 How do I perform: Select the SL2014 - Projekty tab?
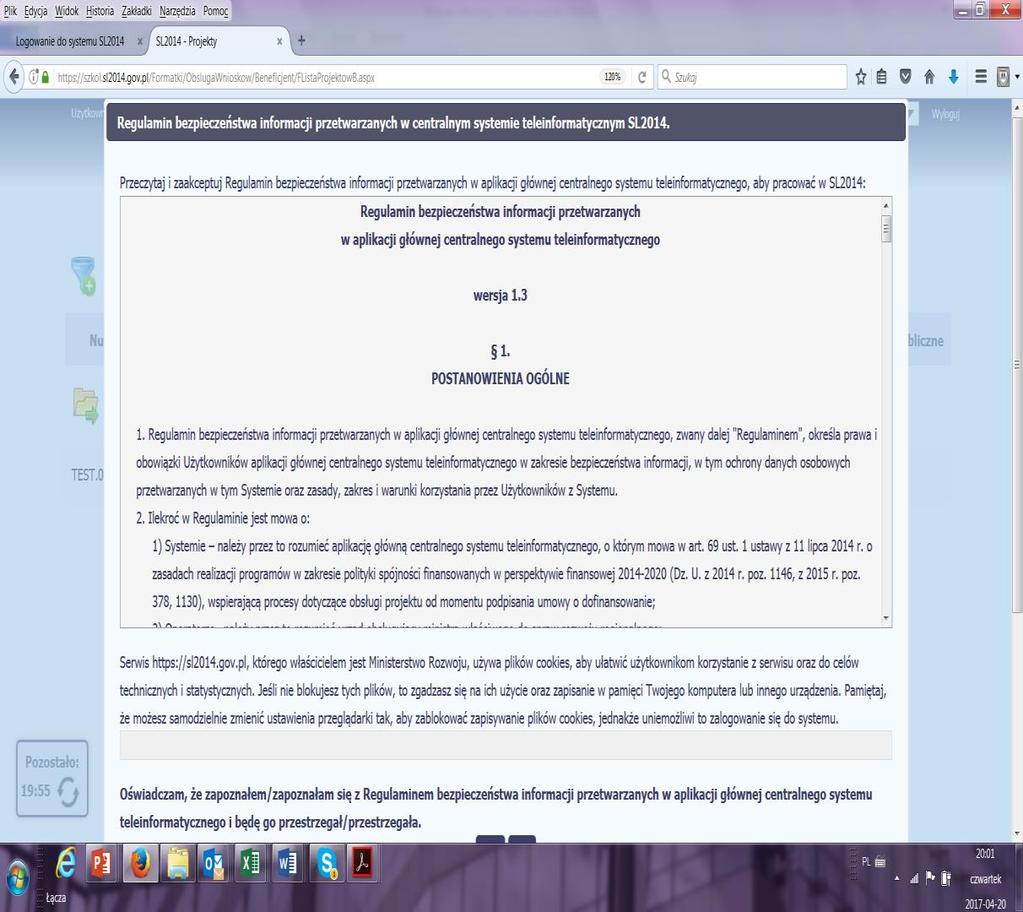tap(187, 41)
